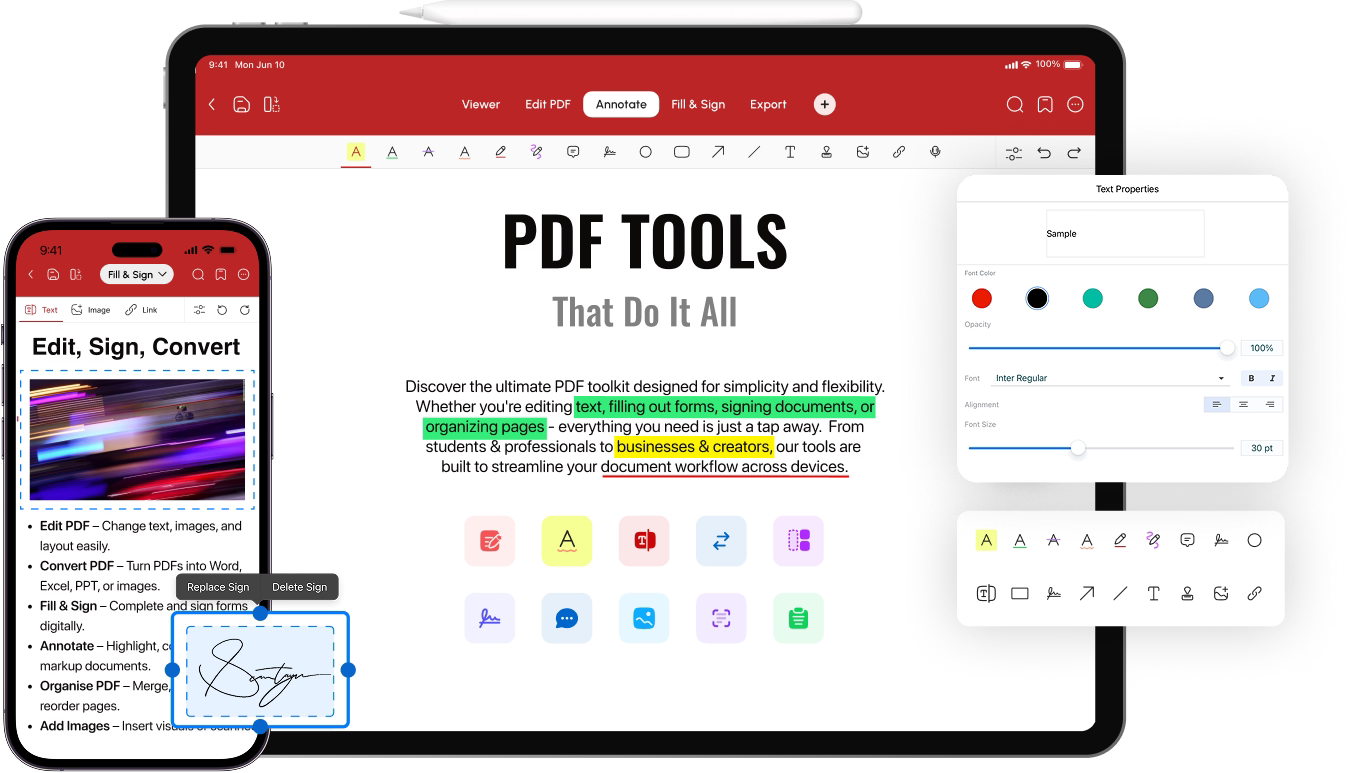Image resolution: width=1355 pixels, height=773 pixels.
Task: Click the Undo arrow in the toolbar
Action: click(1044, 151)
